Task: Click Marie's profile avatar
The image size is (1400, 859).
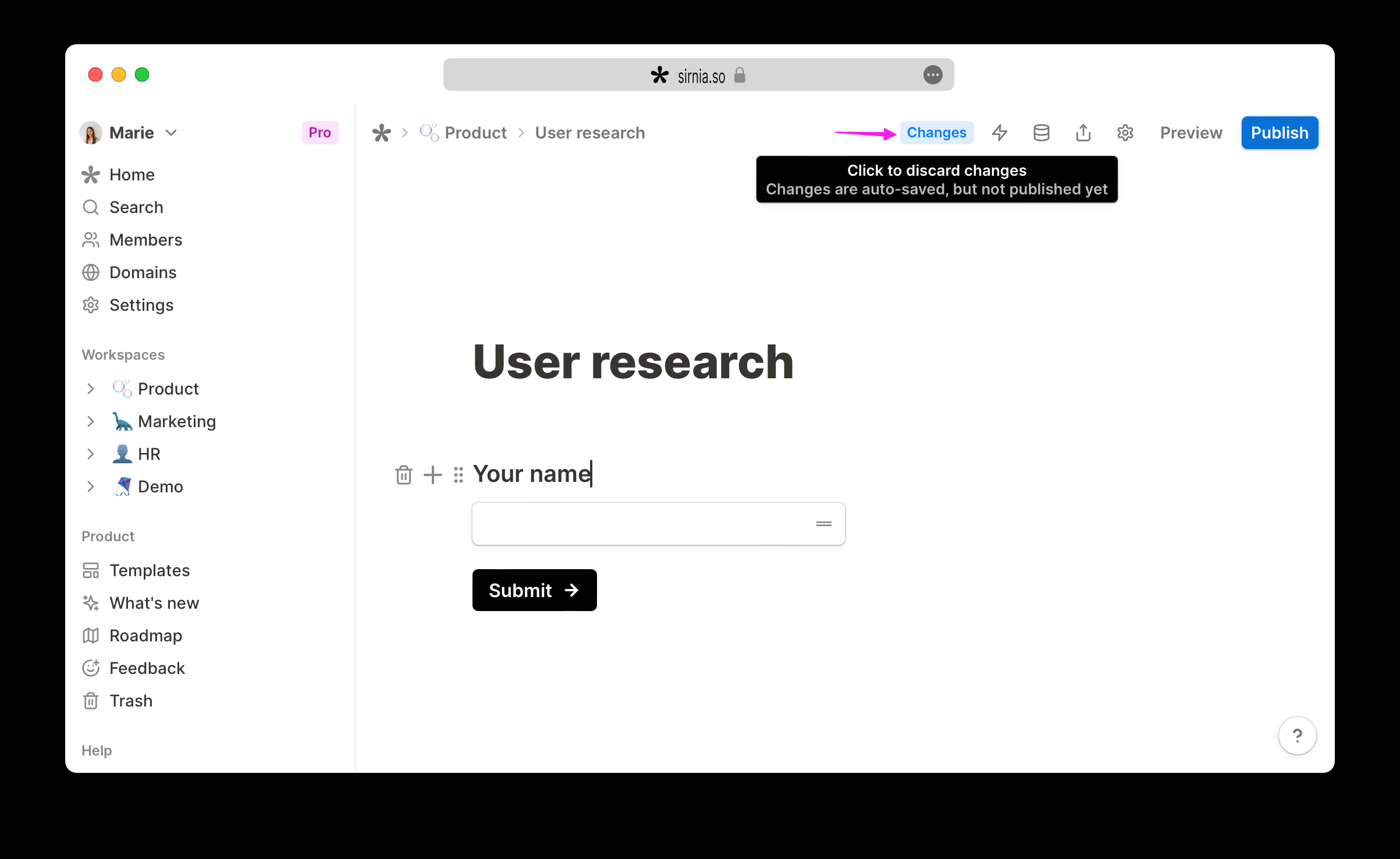Action: (91, 133)
